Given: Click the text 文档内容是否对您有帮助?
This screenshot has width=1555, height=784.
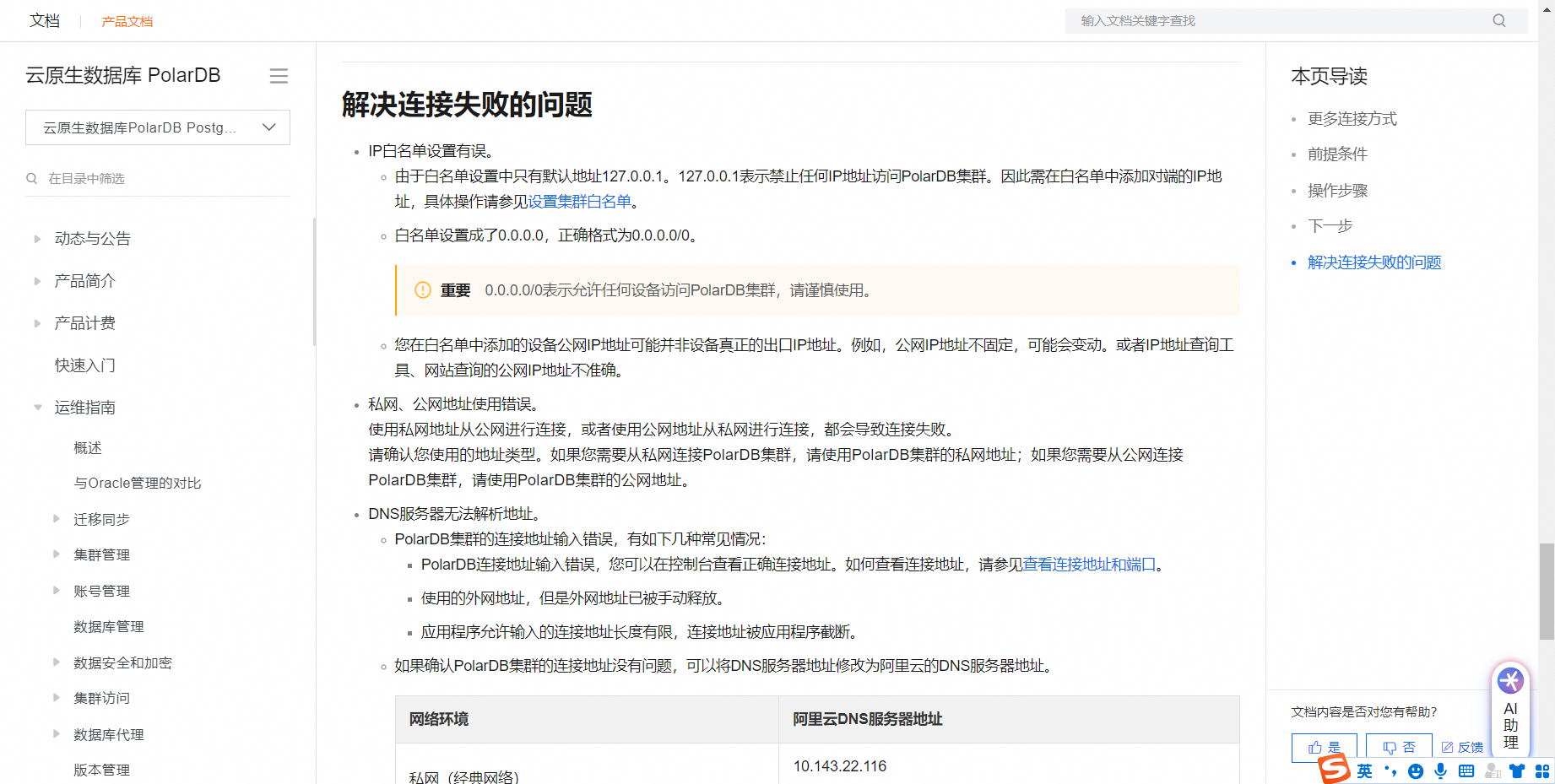Looking at the screenshot, I should tap(1364, 712).
